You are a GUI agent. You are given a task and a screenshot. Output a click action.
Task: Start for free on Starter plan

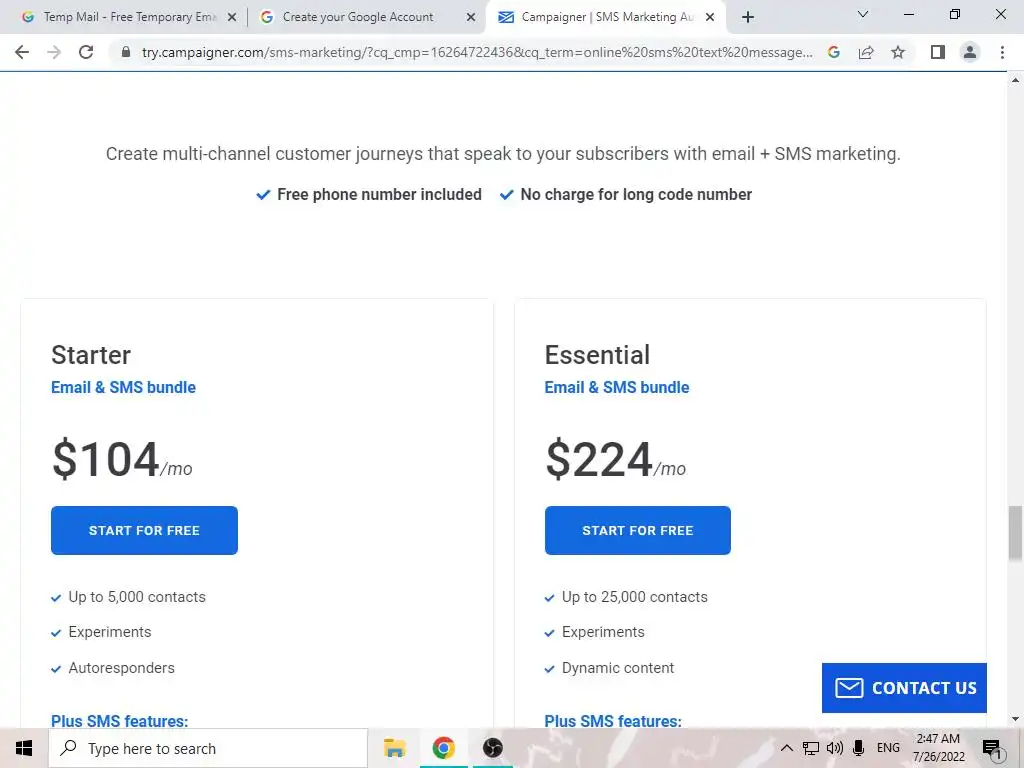(x=144, y=530)
